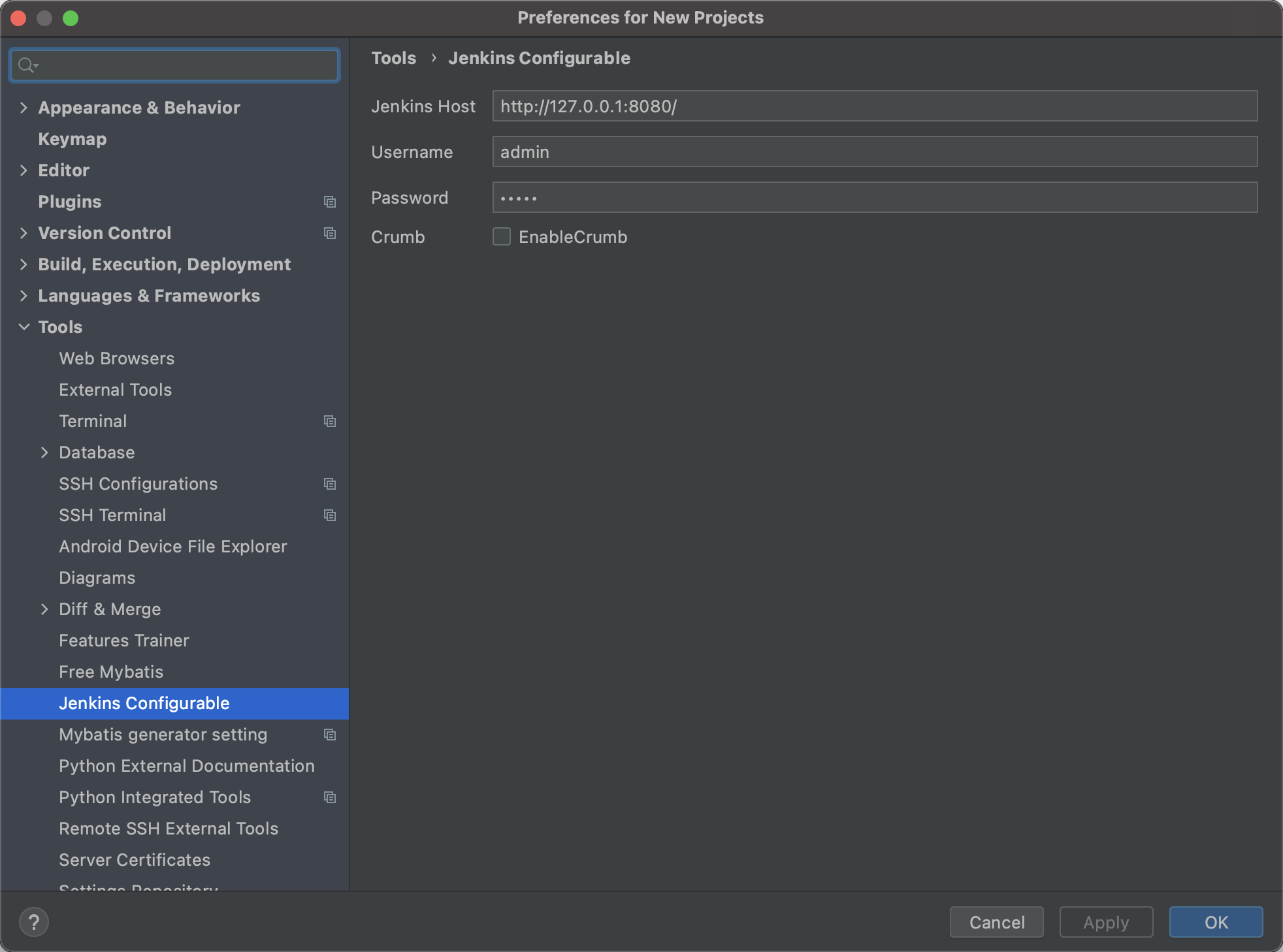1283x952 pixels.
Task: Click into the Username field
Action: pyautogui.click(x=875, y=151)
